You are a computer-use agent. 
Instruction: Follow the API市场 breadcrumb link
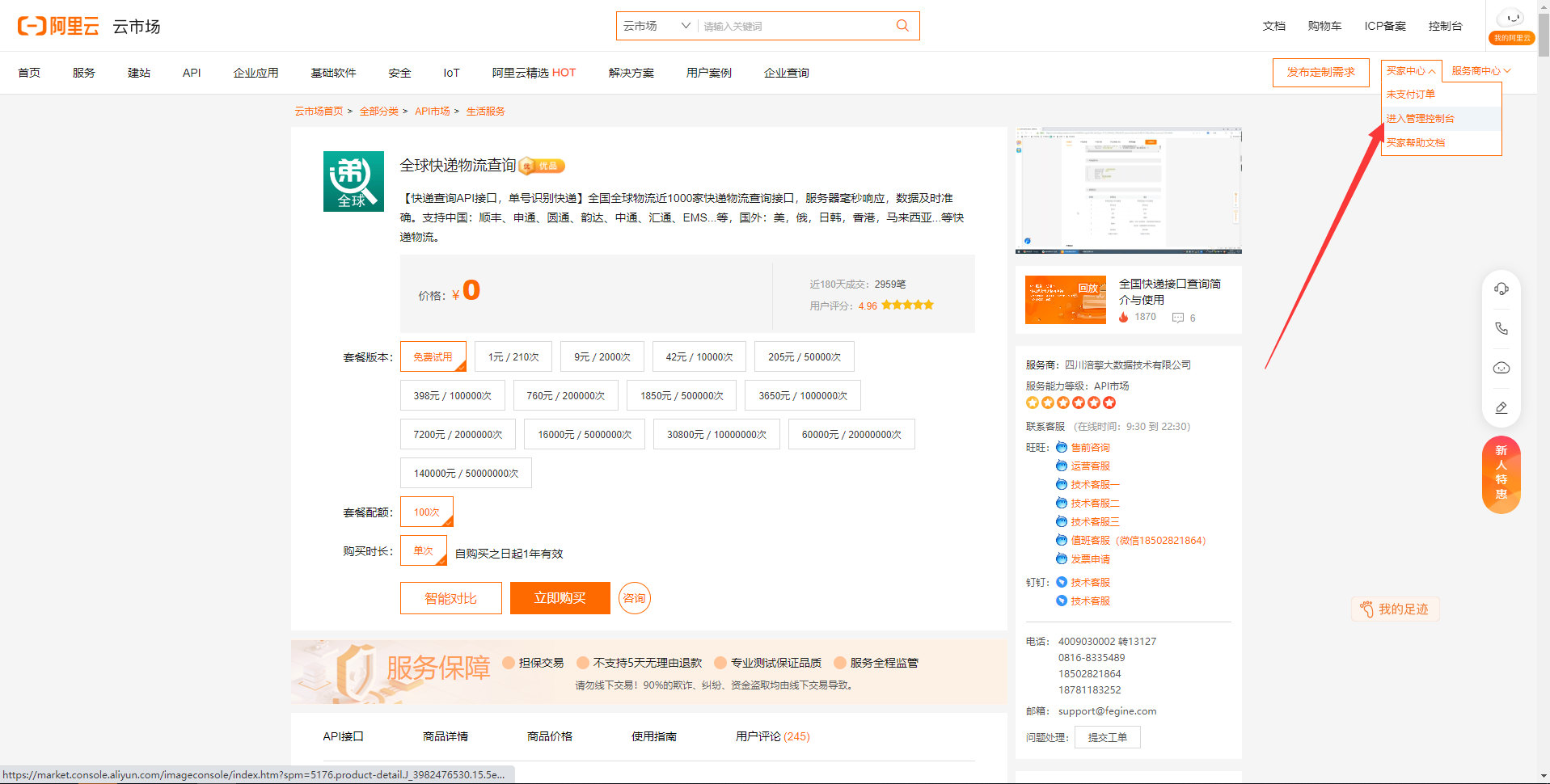pyautogui.click(x=433, y=112)
